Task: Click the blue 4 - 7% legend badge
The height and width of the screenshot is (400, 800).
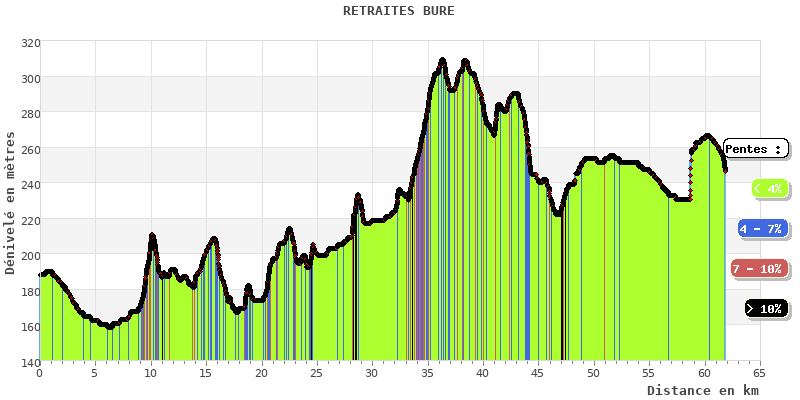Action: [763, 229]
